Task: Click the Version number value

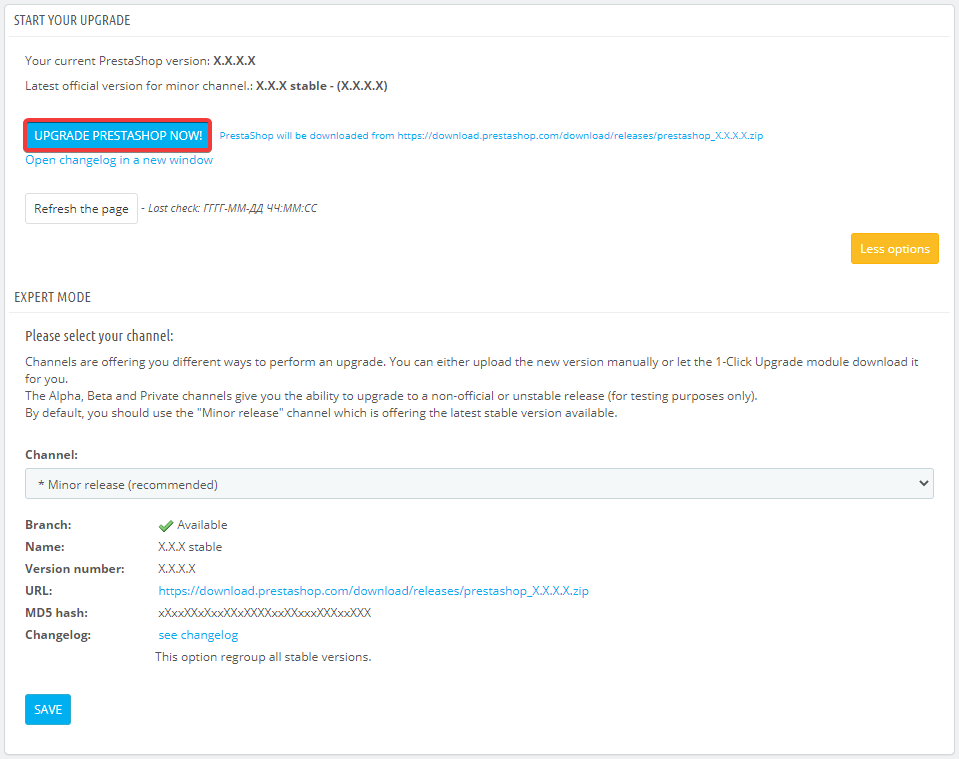Action: pyautogui.click(x=177, y=569)
